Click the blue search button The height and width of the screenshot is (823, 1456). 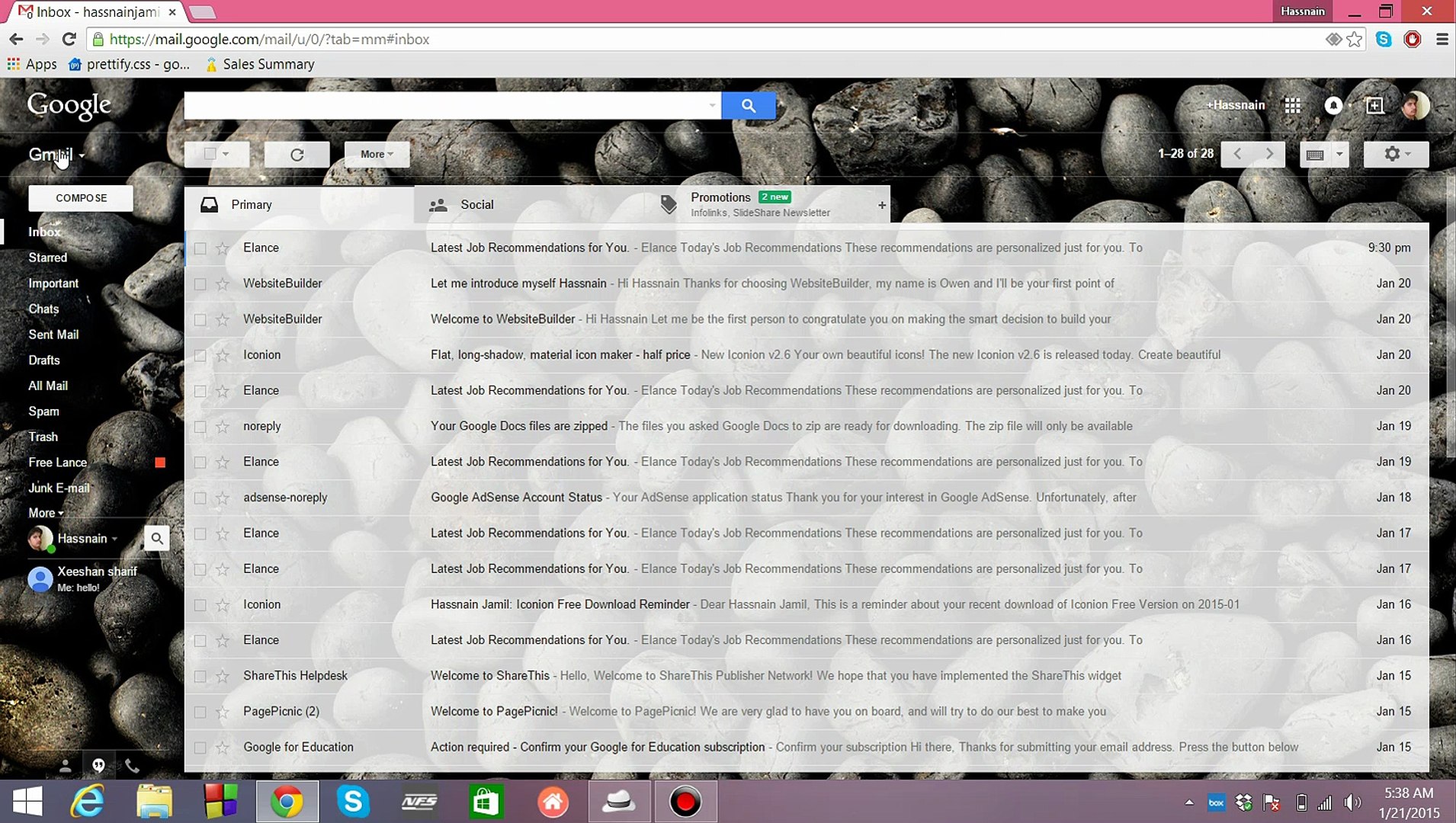point(748,105)
